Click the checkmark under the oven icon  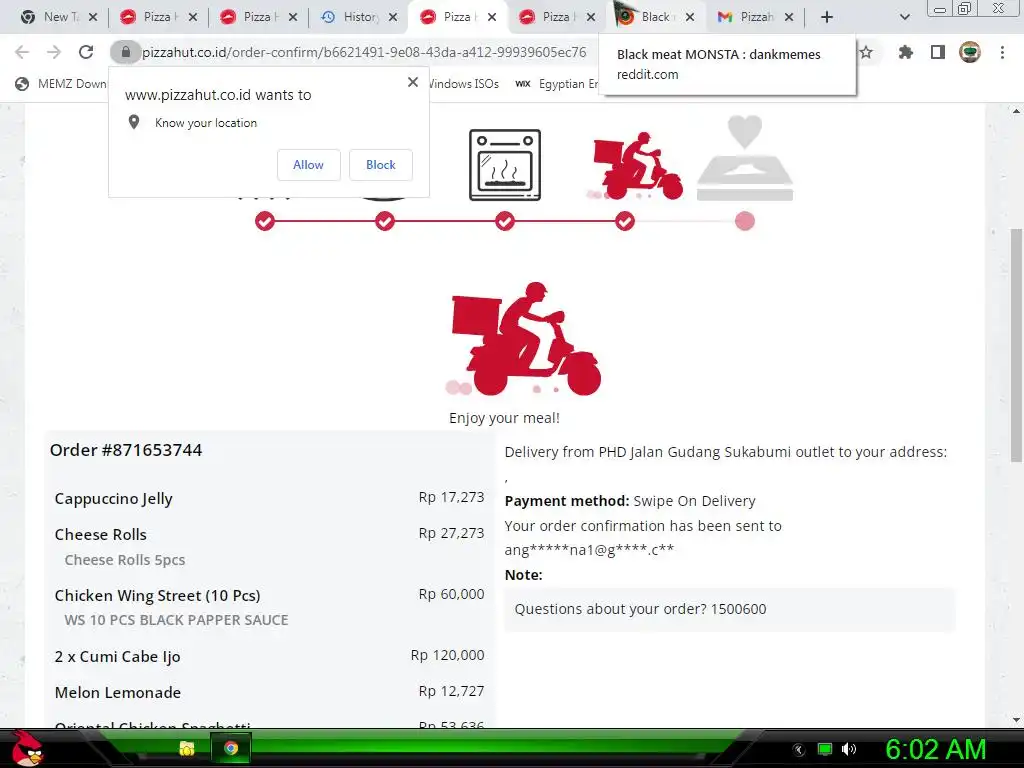pos(505,221)
